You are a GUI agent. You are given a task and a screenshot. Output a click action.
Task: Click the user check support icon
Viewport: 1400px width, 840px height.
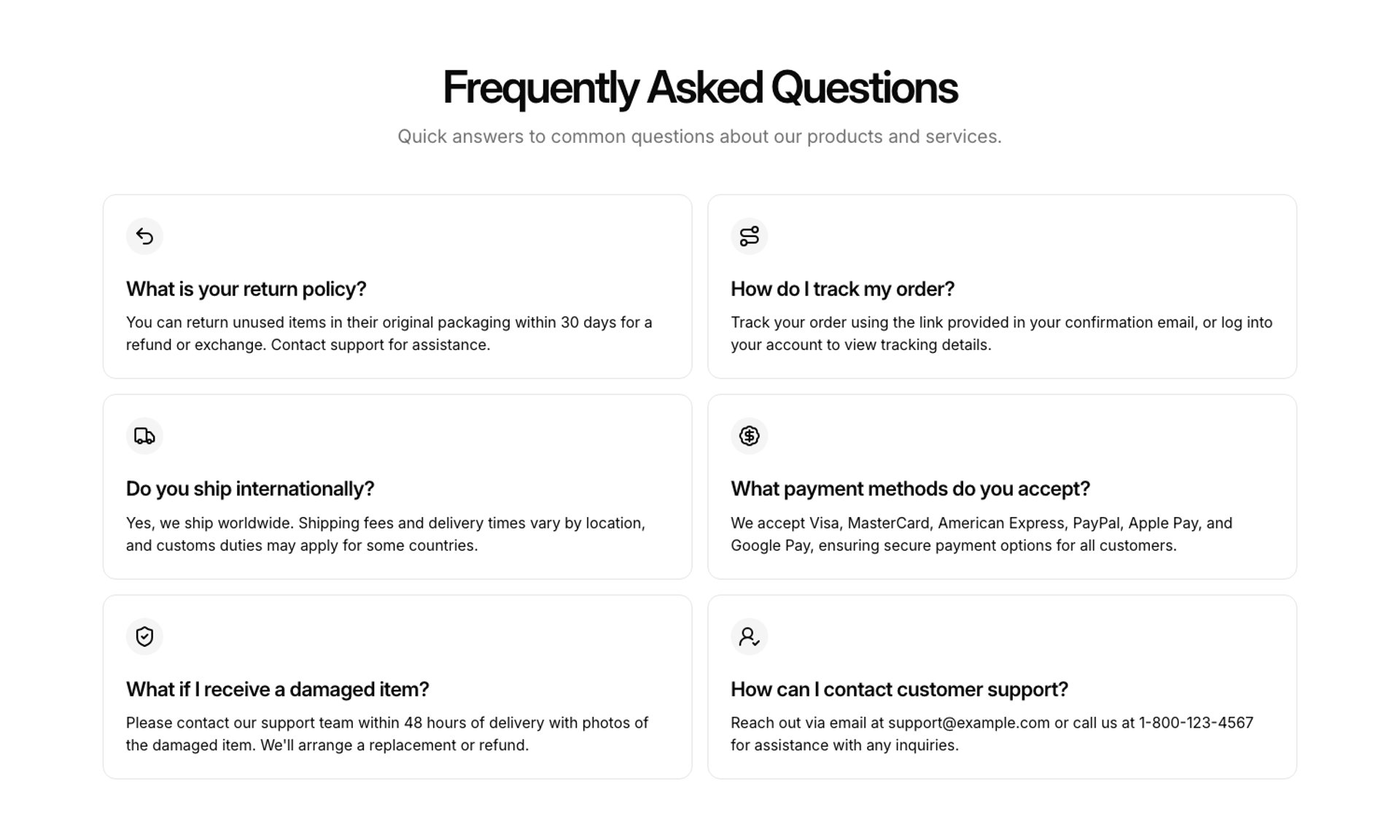tap(749, 637)
